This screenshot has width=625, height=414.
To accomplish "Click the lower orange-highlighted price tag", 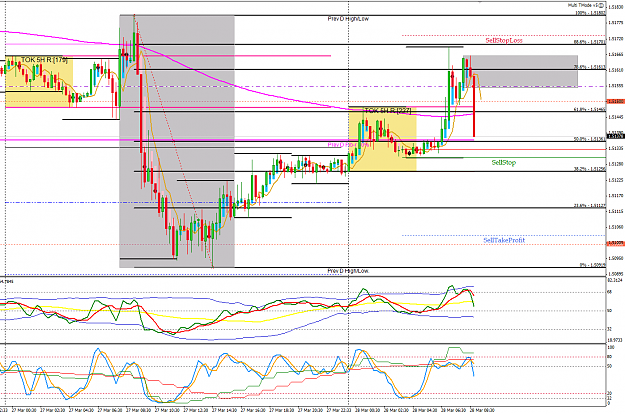I will coord(615,243).
